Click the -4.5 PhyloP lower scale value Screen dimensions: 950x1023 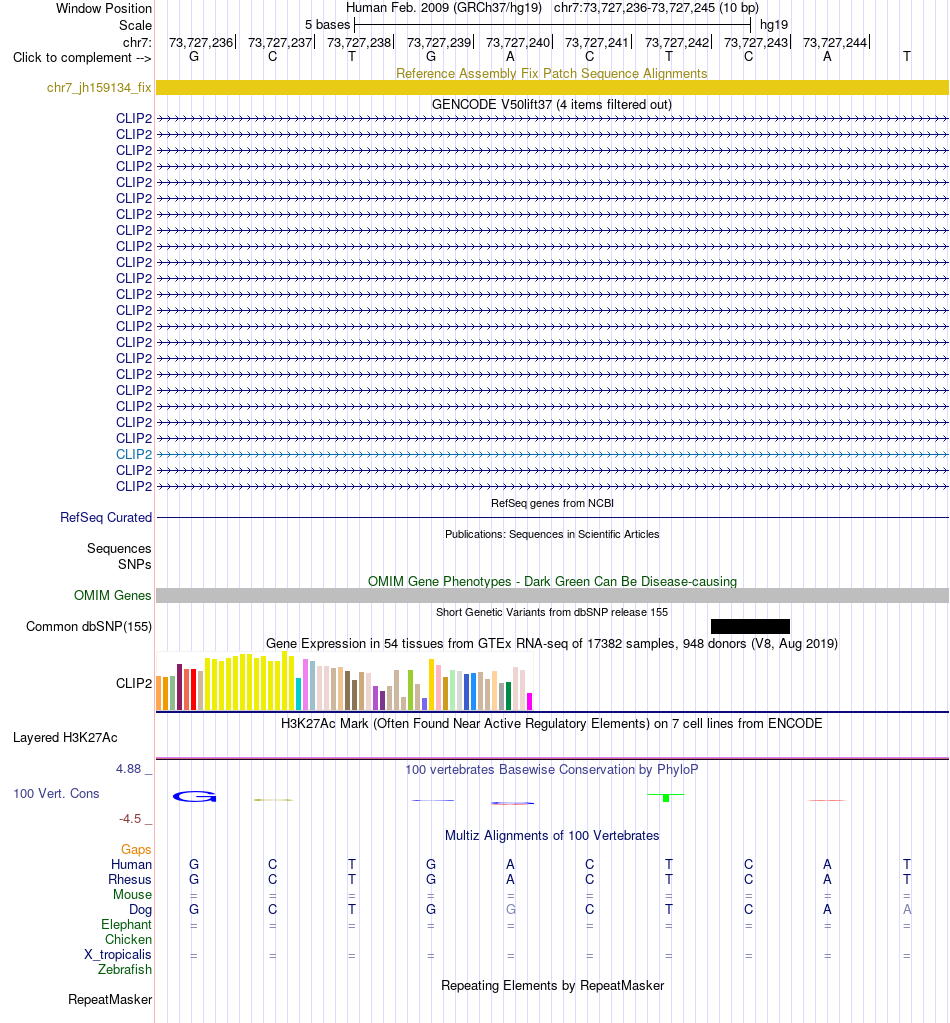[x=130, y=818]
